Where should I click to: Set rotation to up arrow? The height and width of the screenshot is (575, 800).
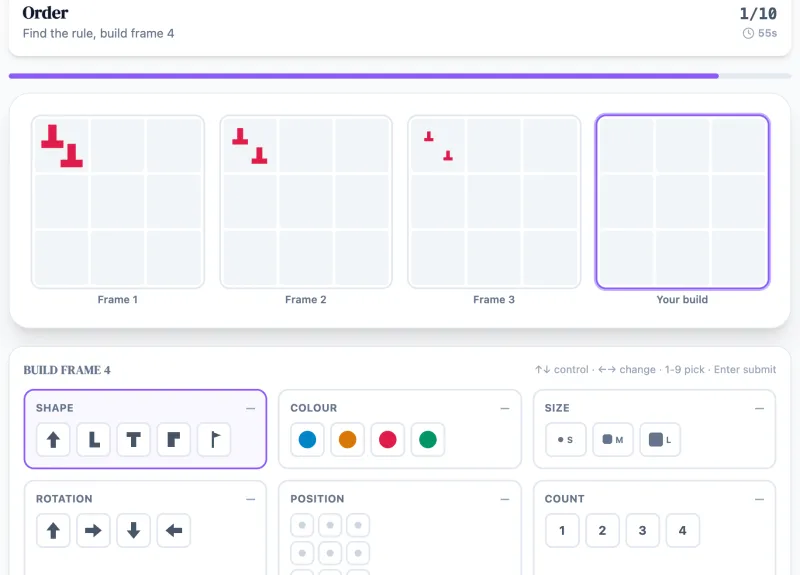click(53, 531)
